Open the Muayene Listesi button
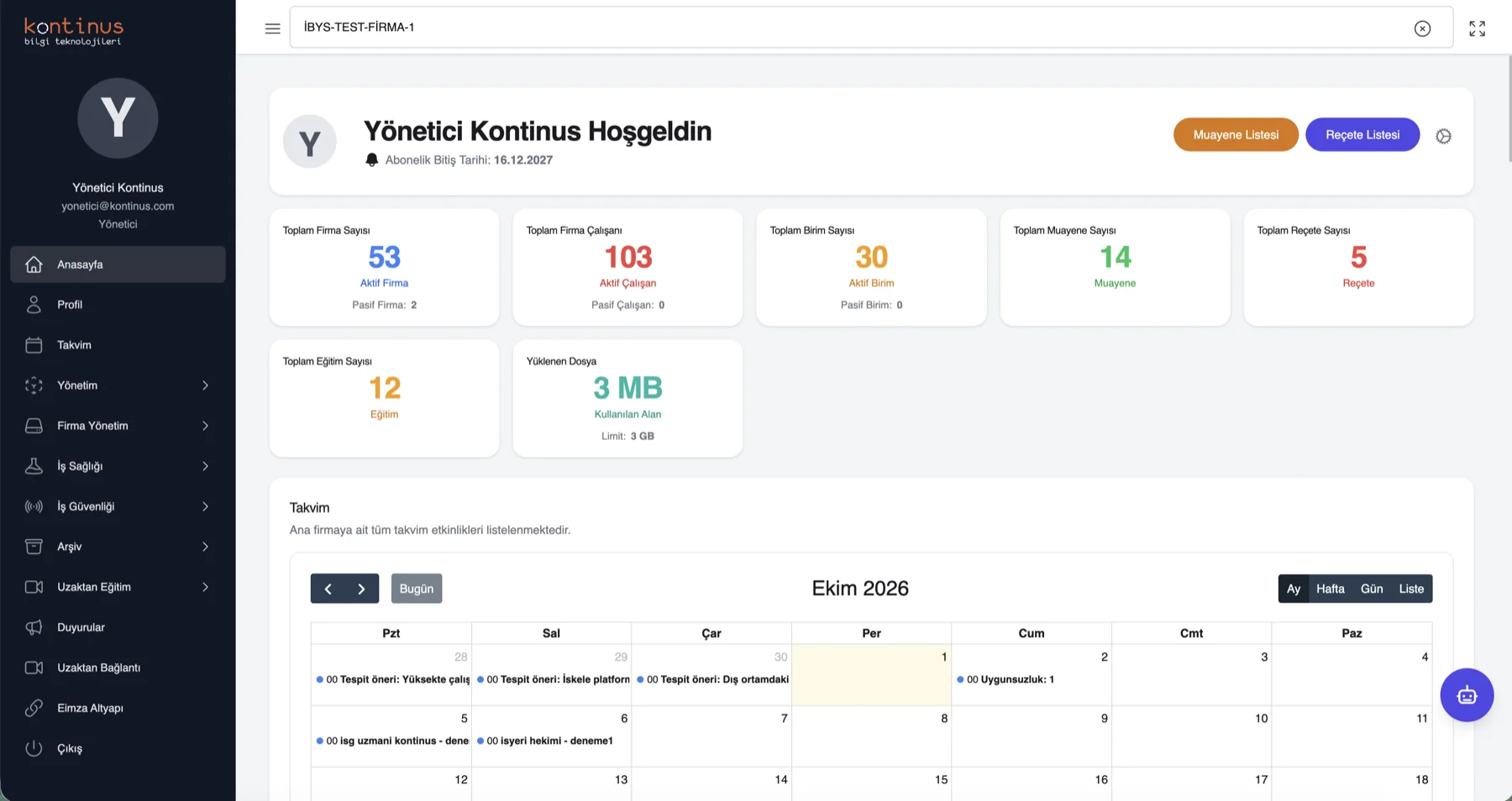The image size is (1512, 801). [x=1236, y=135]
